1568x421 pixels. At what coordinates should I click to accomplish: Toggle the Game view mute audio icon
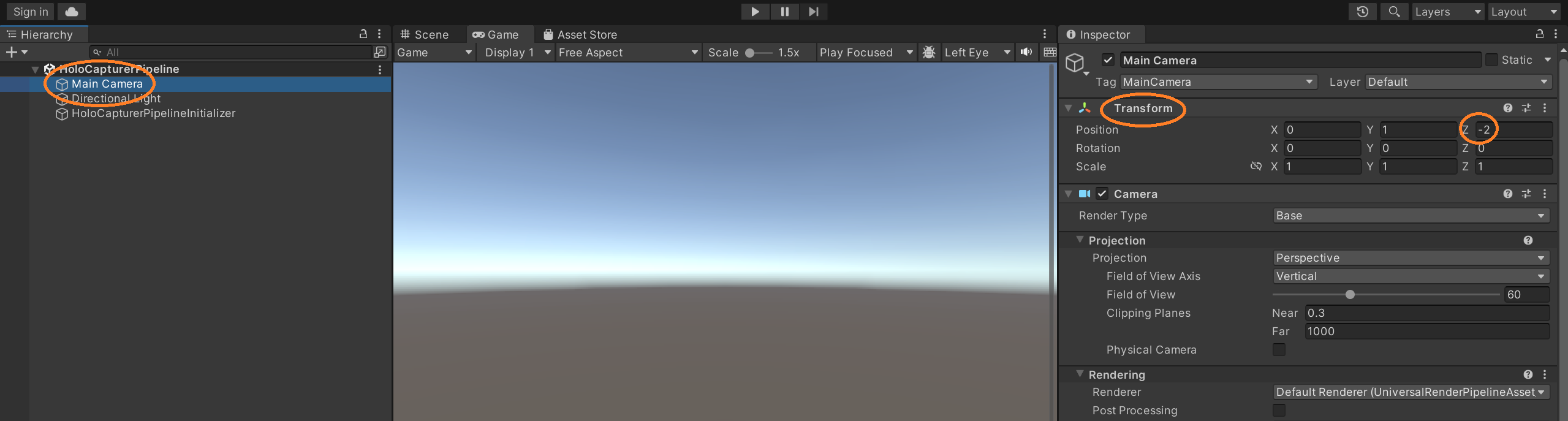pyautogui.click(x=1026, y=52)
